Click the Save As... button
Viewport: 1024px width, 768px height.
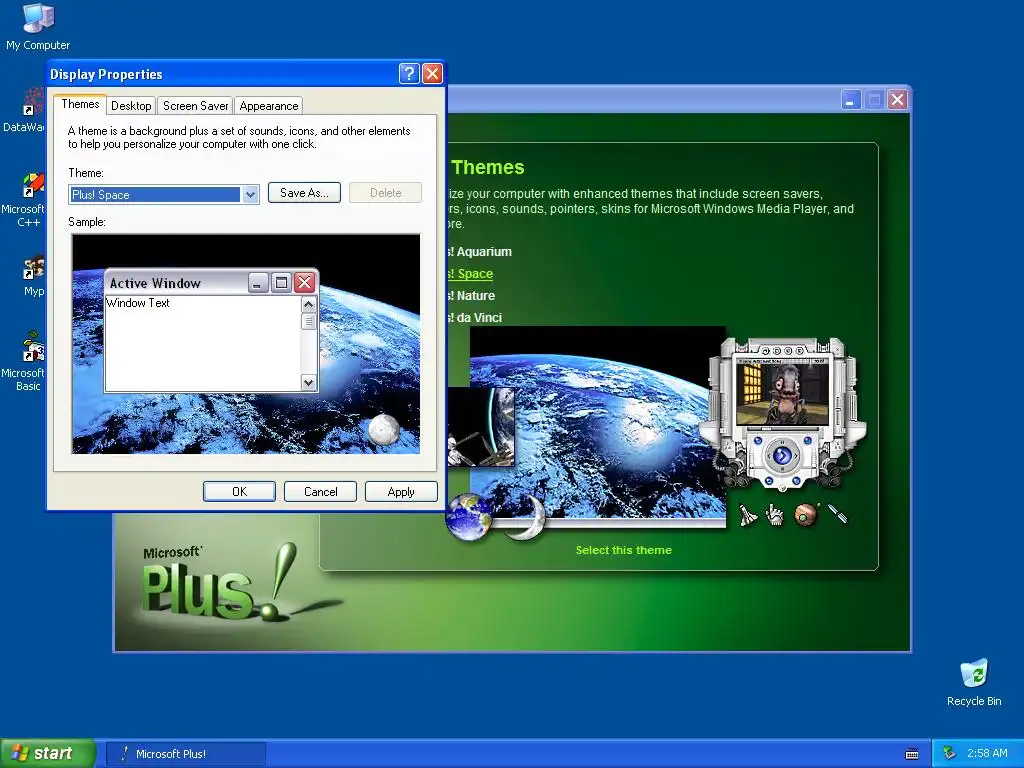tap(304, 193)
